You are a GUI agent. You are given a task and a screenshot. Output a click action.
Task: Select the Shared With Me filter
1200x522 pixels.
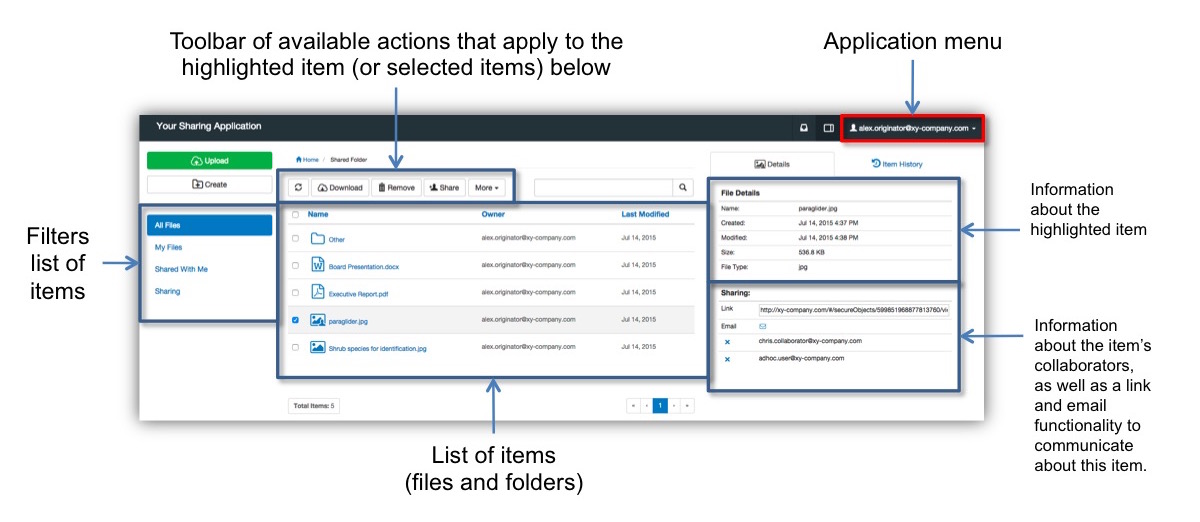(181, 269)
